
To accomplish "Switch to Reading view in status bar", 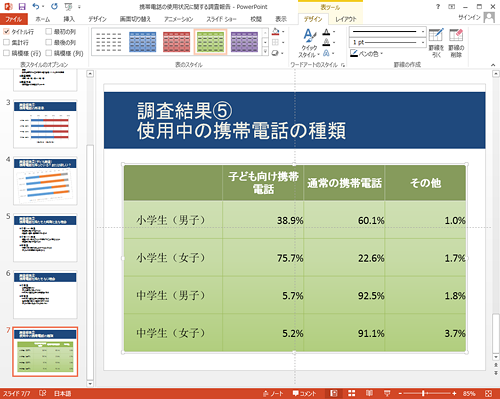I will pyautogui.click(x=369, y=393).
